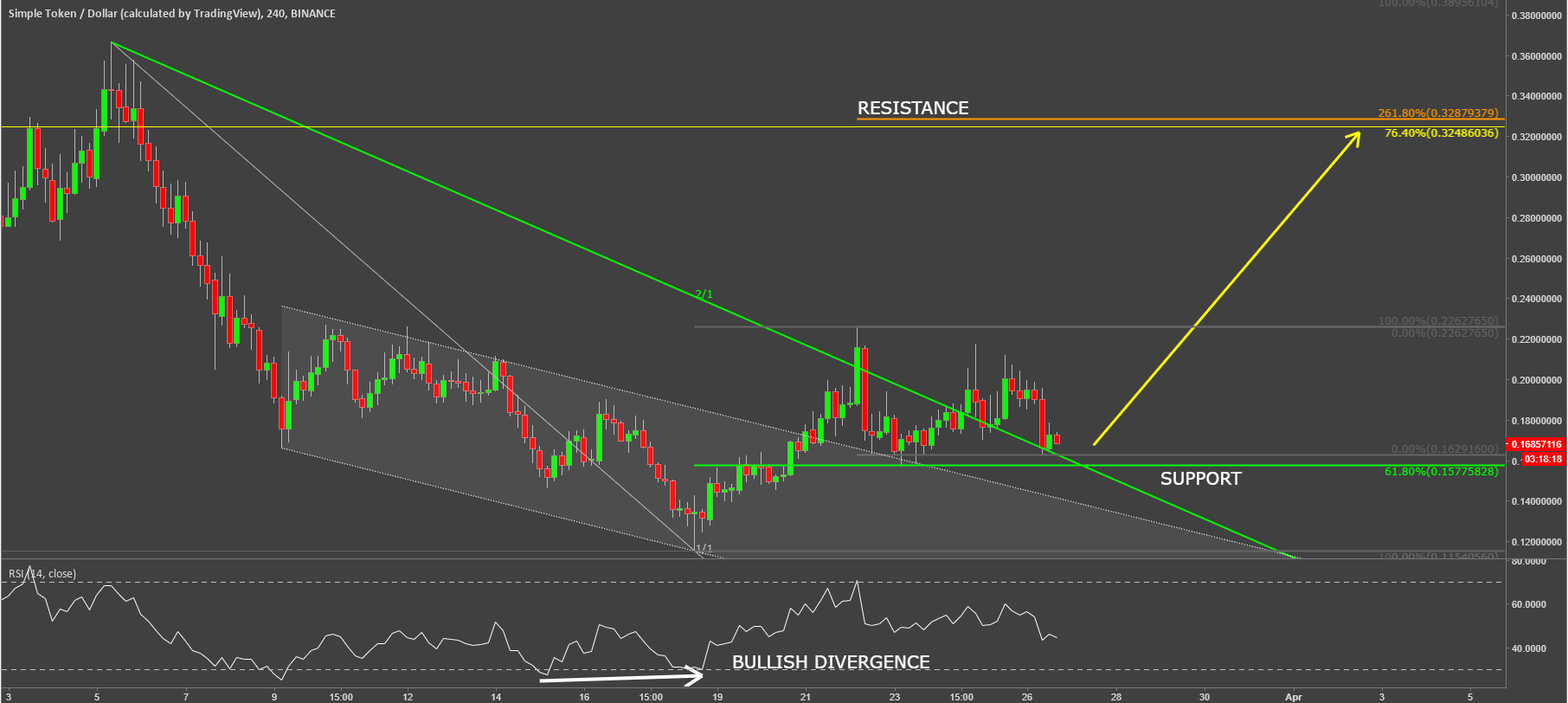1568x703 pixels.
Task: Click the 1/1 Gann fan label
Action: point(704,548)
